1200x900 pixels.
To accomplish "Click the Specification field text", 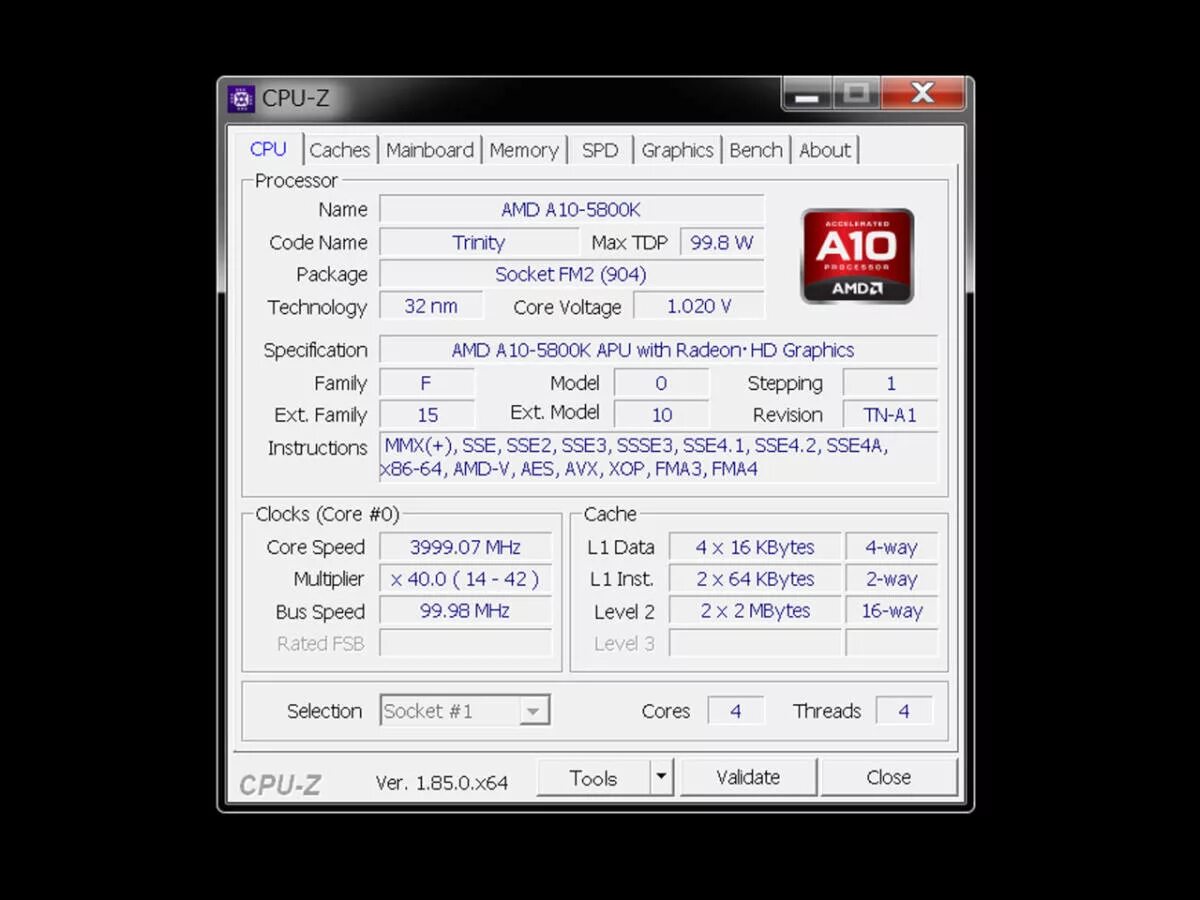I will coord(658,350).
